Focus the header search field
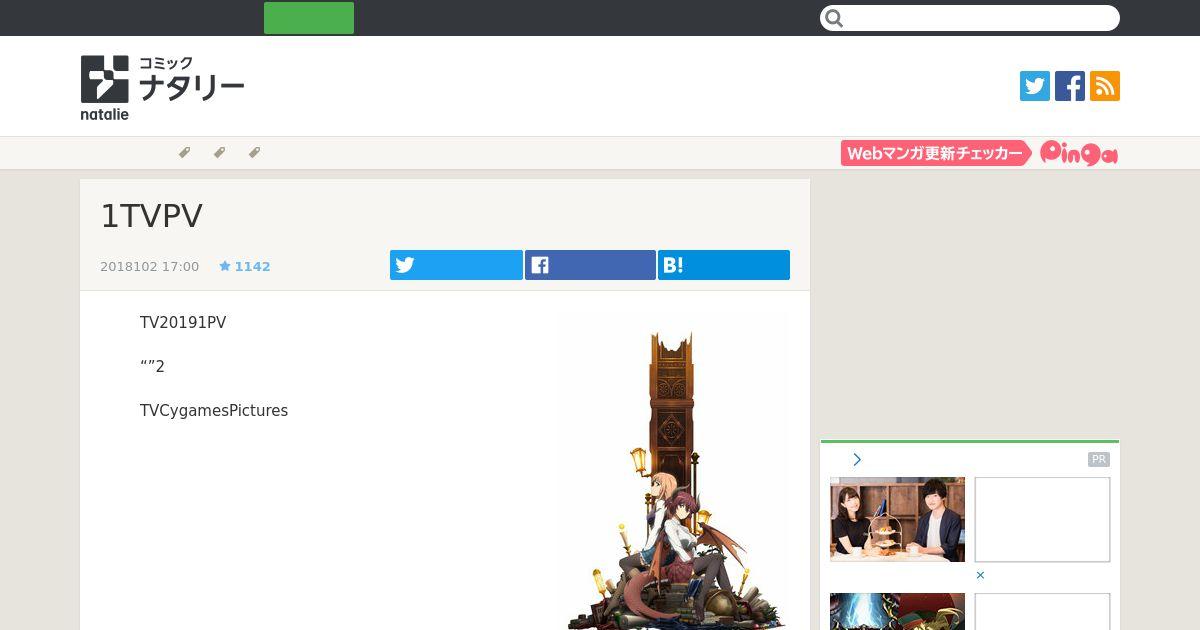The image size is (1200, 630). (x=969, y=18)
